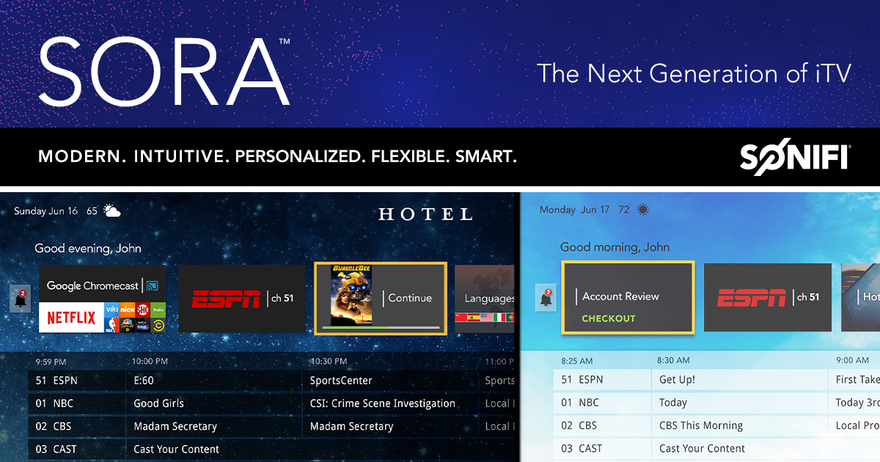This screenshot has height=462, width=880.
Task: Click the sunny weather icon beside 72
Action: (643, 209)
